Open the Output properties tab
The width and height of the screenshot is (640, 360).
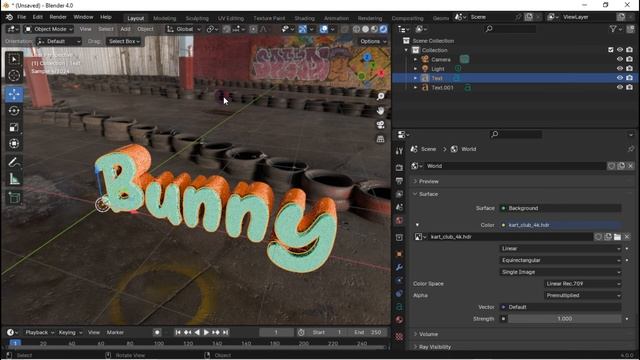[x=399, y=181]
